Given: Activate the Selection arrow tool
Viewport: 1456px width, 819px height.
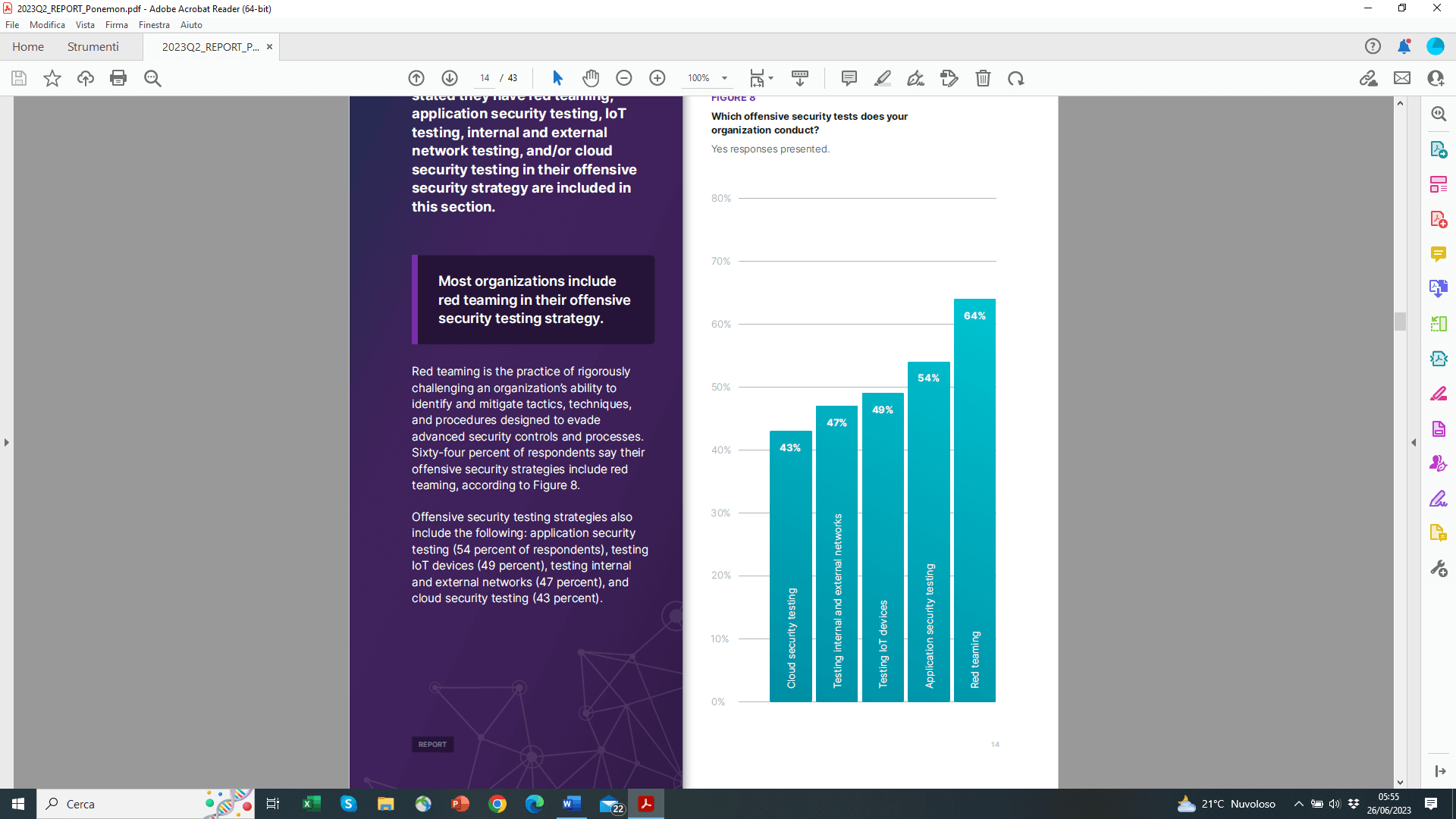Looking at the screenshot, I should (x=557, y=78).
